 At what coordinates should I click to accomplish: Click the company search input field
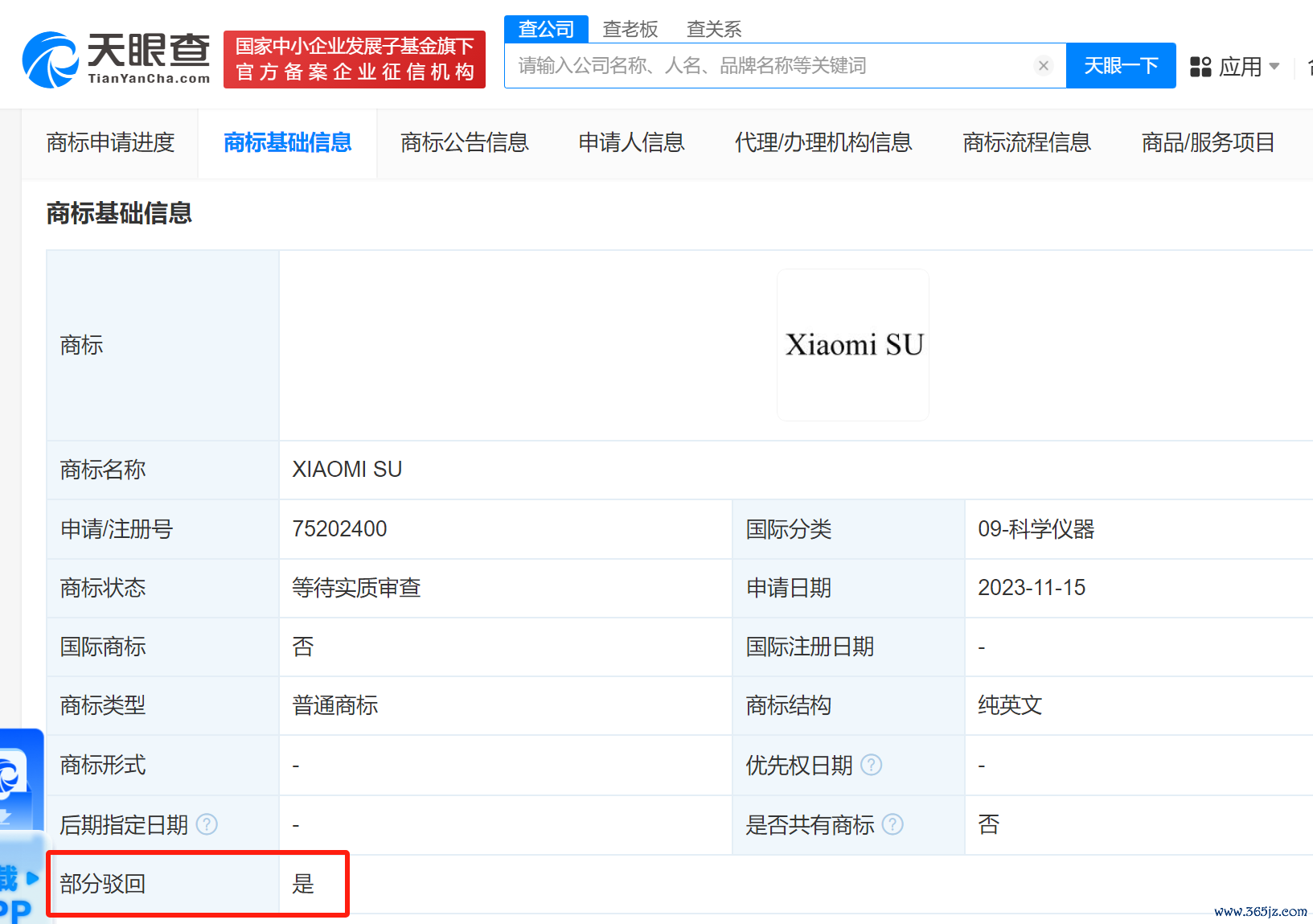point(768,66)
